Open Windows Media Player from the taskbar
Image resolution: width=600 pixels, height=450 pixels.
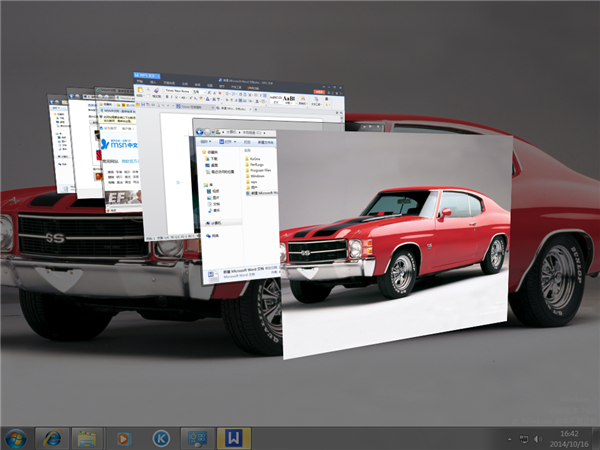click(x=124, y=438)
